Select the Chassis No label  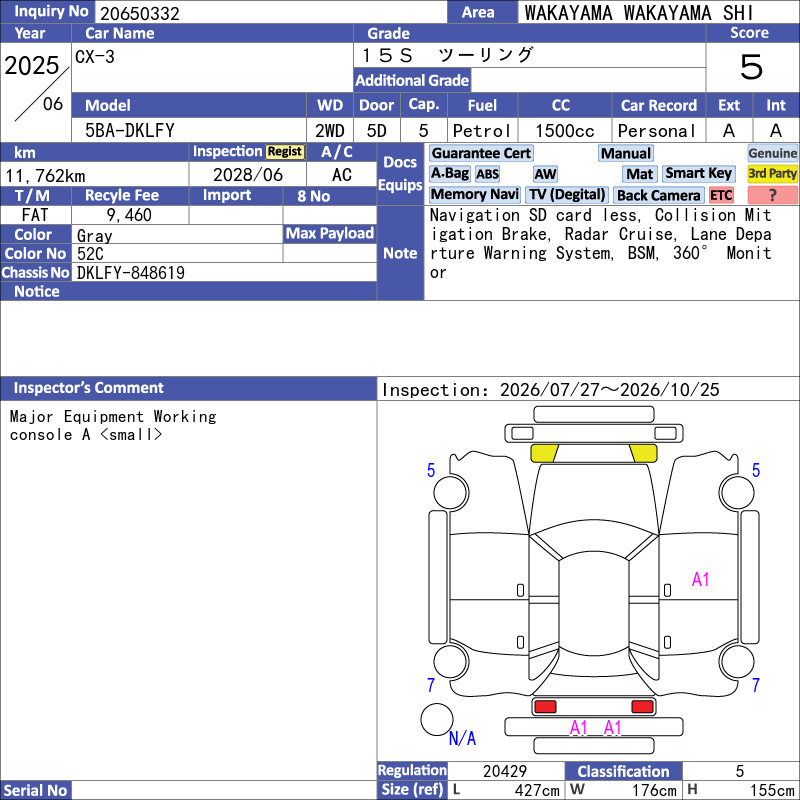[35, 273]
